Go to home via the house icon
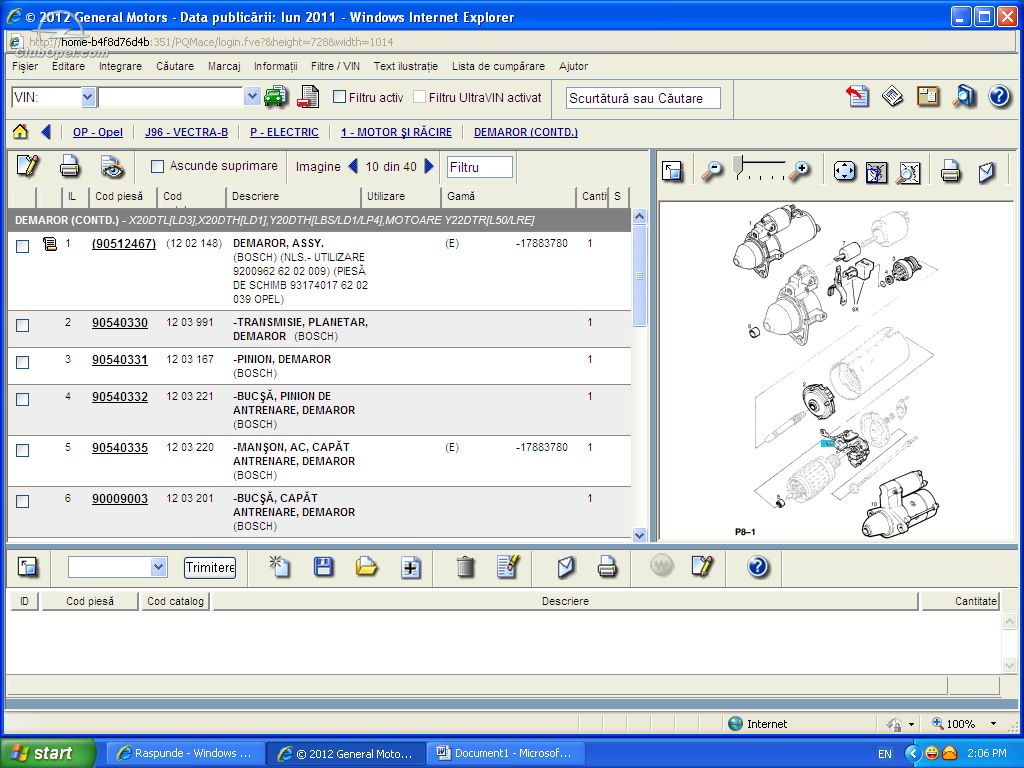Screen dimensions: 1024x768 pyautogui.click(x=20, y=132)
